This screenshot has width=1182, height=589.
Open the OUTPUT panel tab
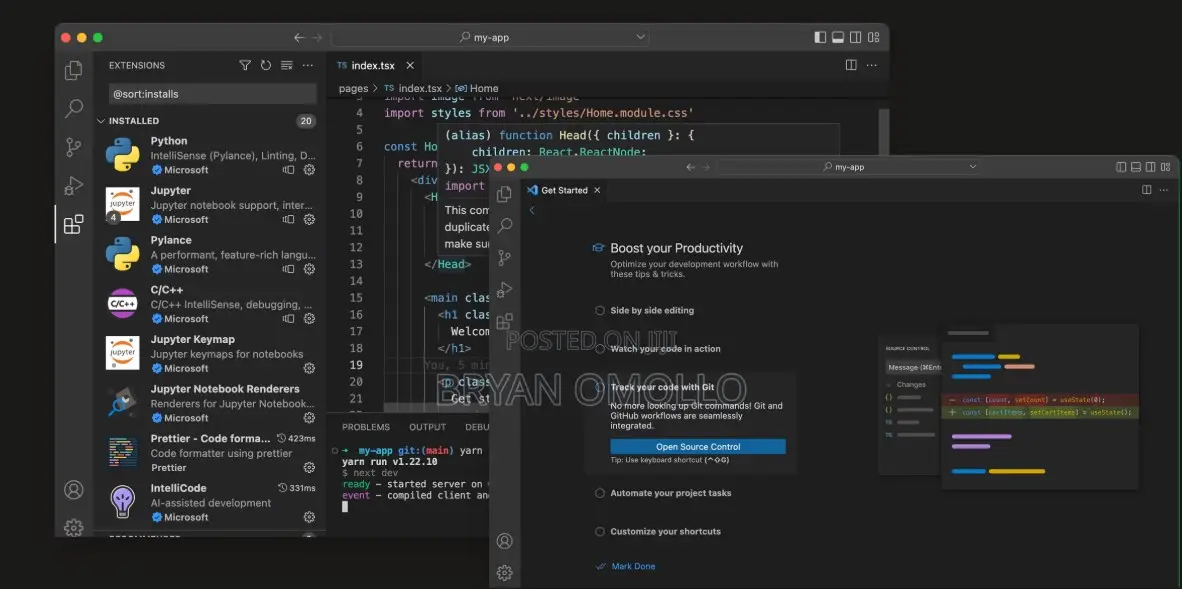pyautogui.click(x=427, y=427)
